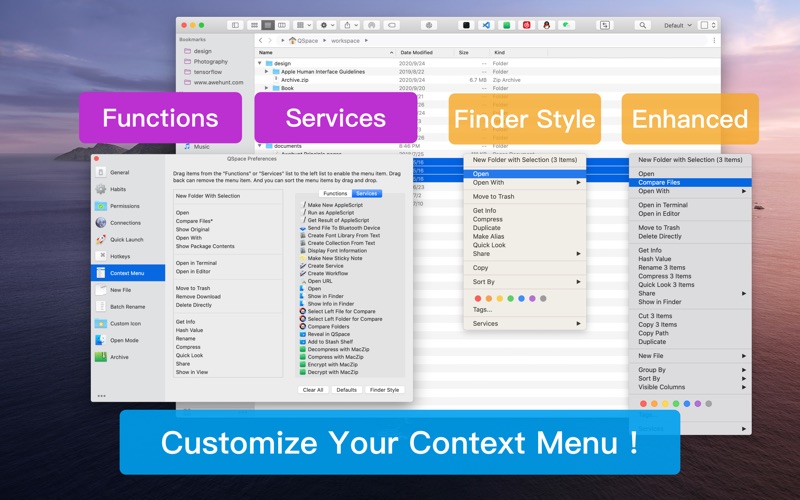The height and width of the screenshot is (500, 800).
Task: Open Batch Rename preferences pane
Action: pyautogui.click(x=128, y=307)
